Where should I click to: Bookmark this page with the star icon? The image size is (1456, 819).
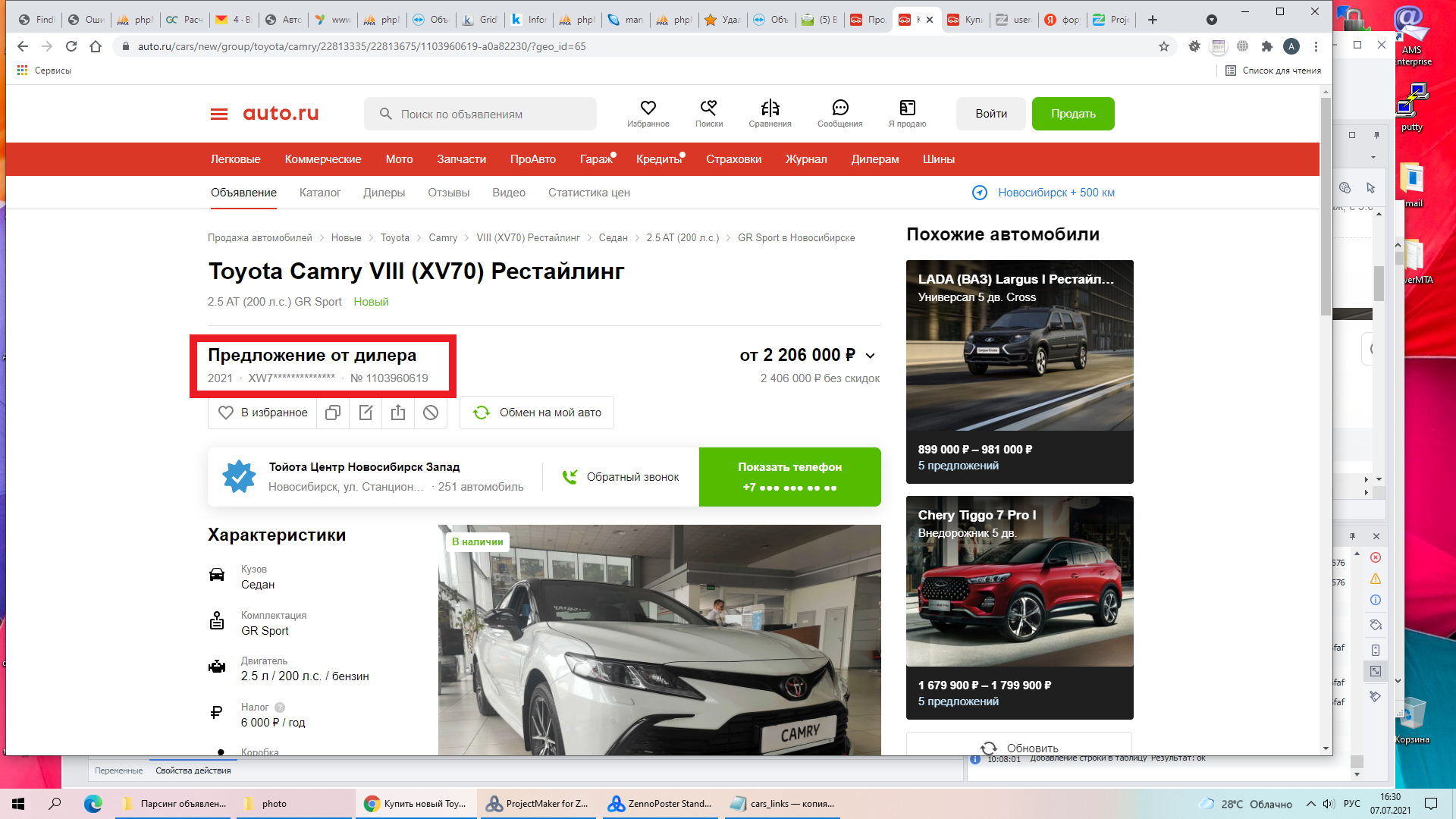(x=1164, y=46)
